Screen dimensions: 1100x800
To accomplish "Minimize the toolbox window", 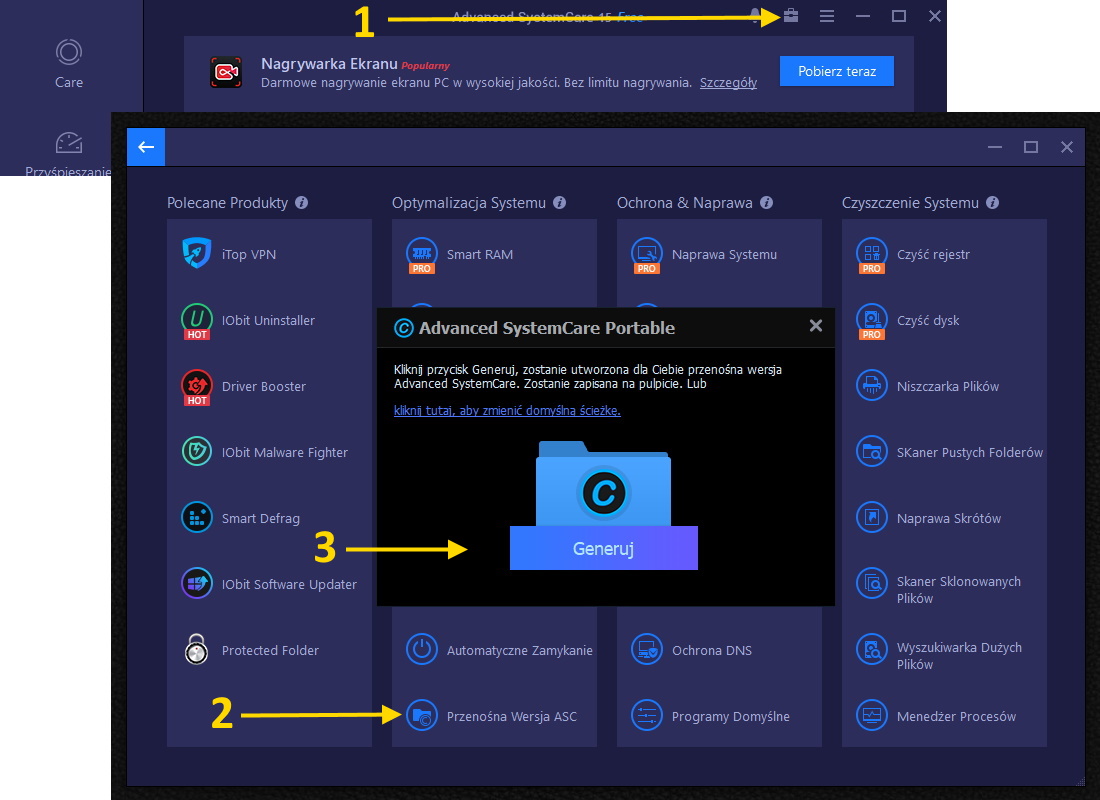I will coord(995,147).
